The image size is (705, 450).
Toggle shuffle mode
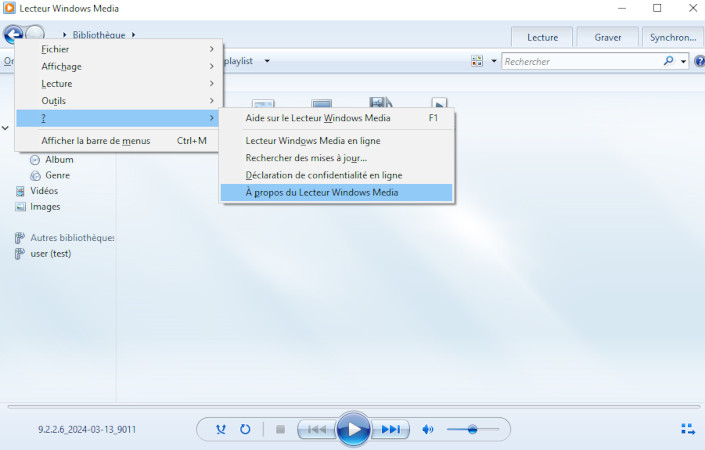pos(221,429)
